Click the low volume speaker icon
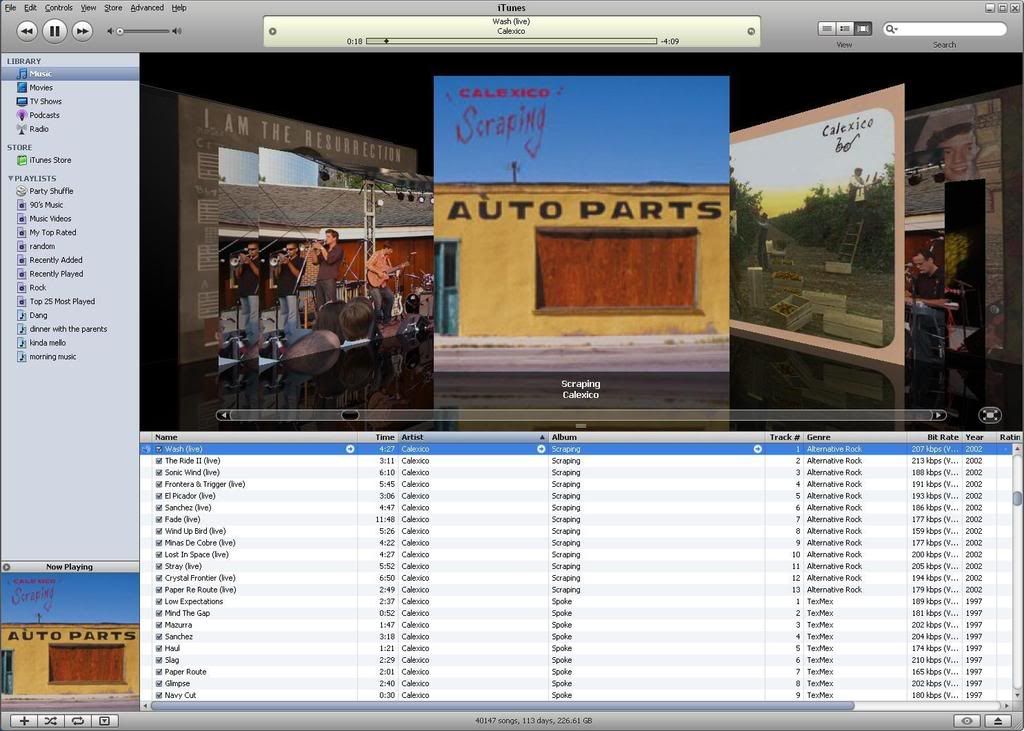Viewport: 1024px width, 731px height. pos(110,31)
